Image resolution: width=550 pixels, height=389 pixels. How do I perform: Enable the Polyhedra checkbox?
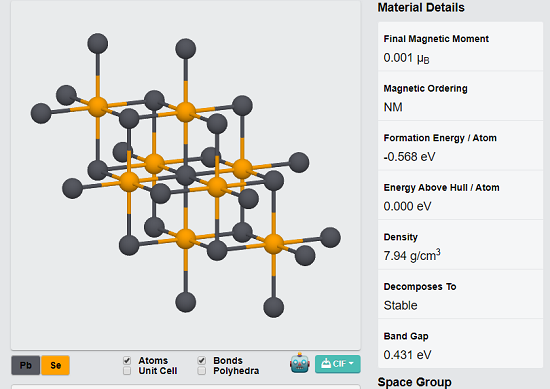[202, 371]
